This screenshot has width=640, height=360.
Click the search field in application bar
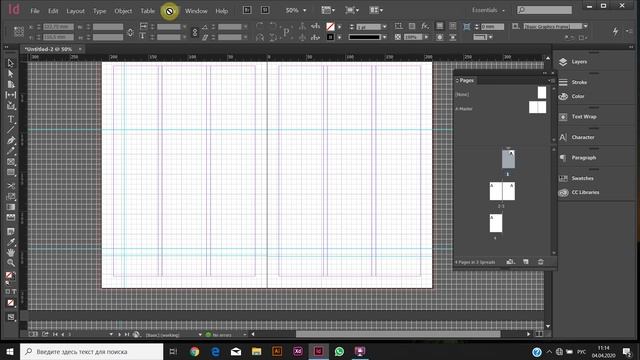coord(544,10)
